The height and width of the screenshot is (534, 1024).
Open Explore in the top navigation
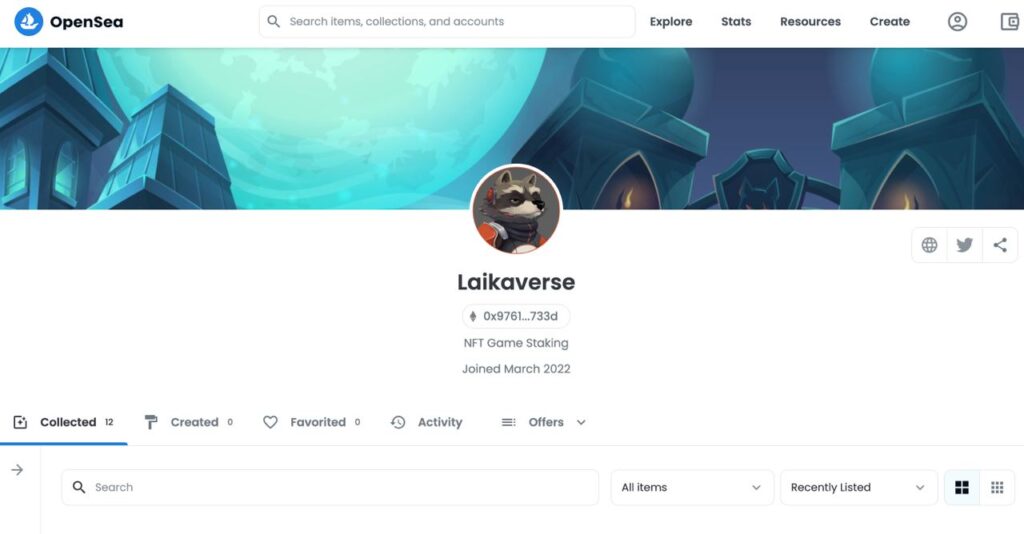[671, 22]
